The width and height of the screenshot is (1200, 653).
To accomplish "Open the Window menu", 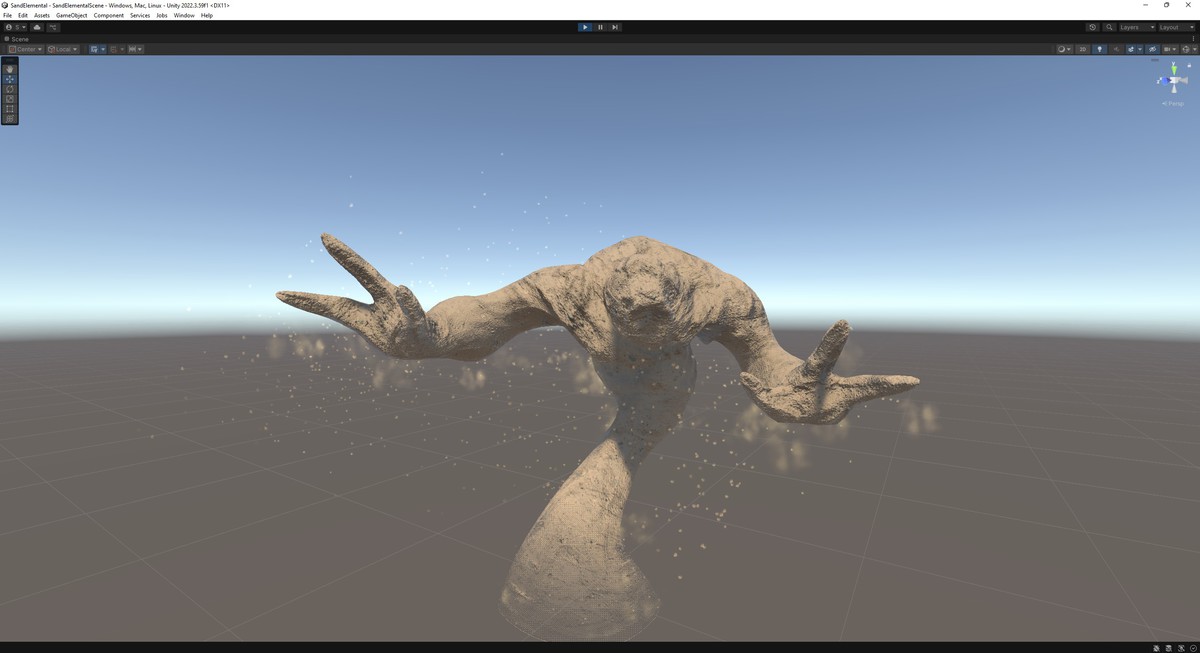I will (x=184, y=15).
